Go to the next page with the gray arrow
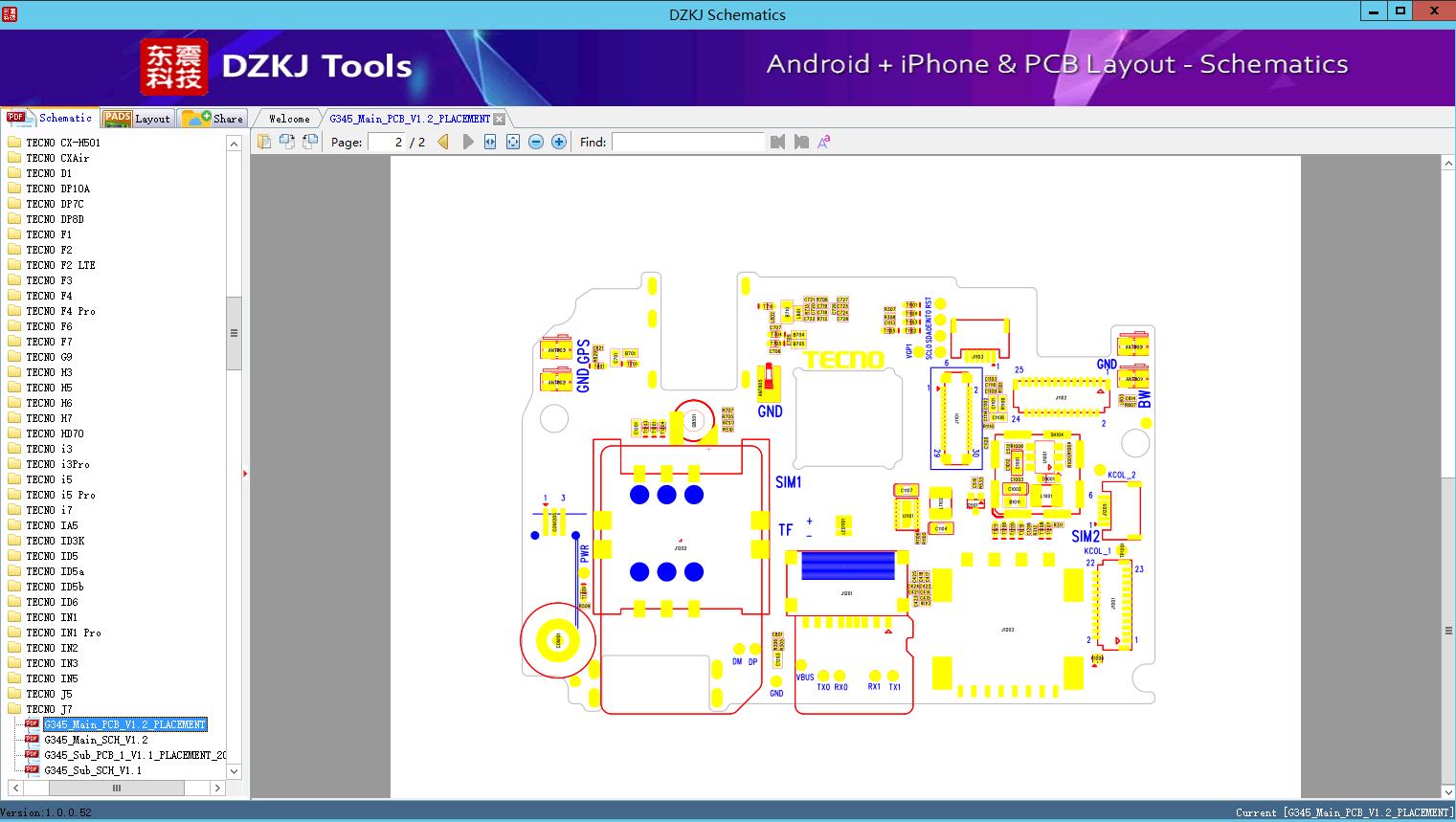This screenshot has width=1456, height=822. 467,142
